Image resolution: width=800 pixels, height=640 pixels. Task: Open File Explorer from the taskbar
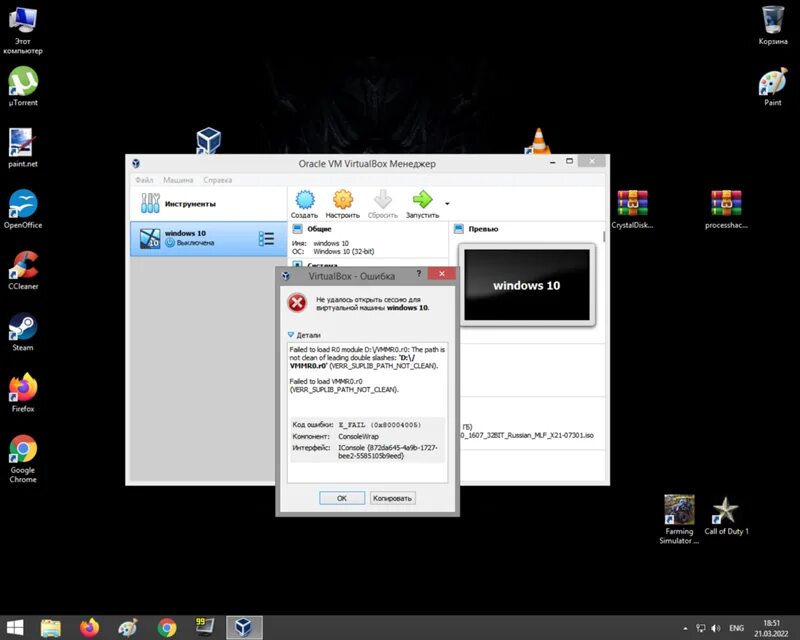(x=51, y=627)
